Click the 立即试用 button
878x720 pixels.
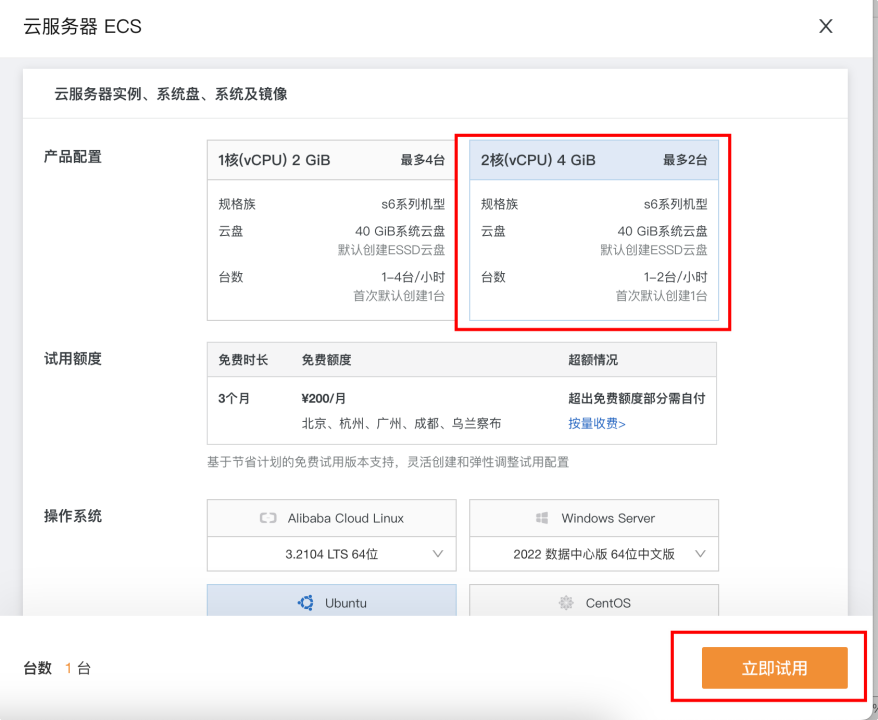pyautogui.click(x=774, y=668)
